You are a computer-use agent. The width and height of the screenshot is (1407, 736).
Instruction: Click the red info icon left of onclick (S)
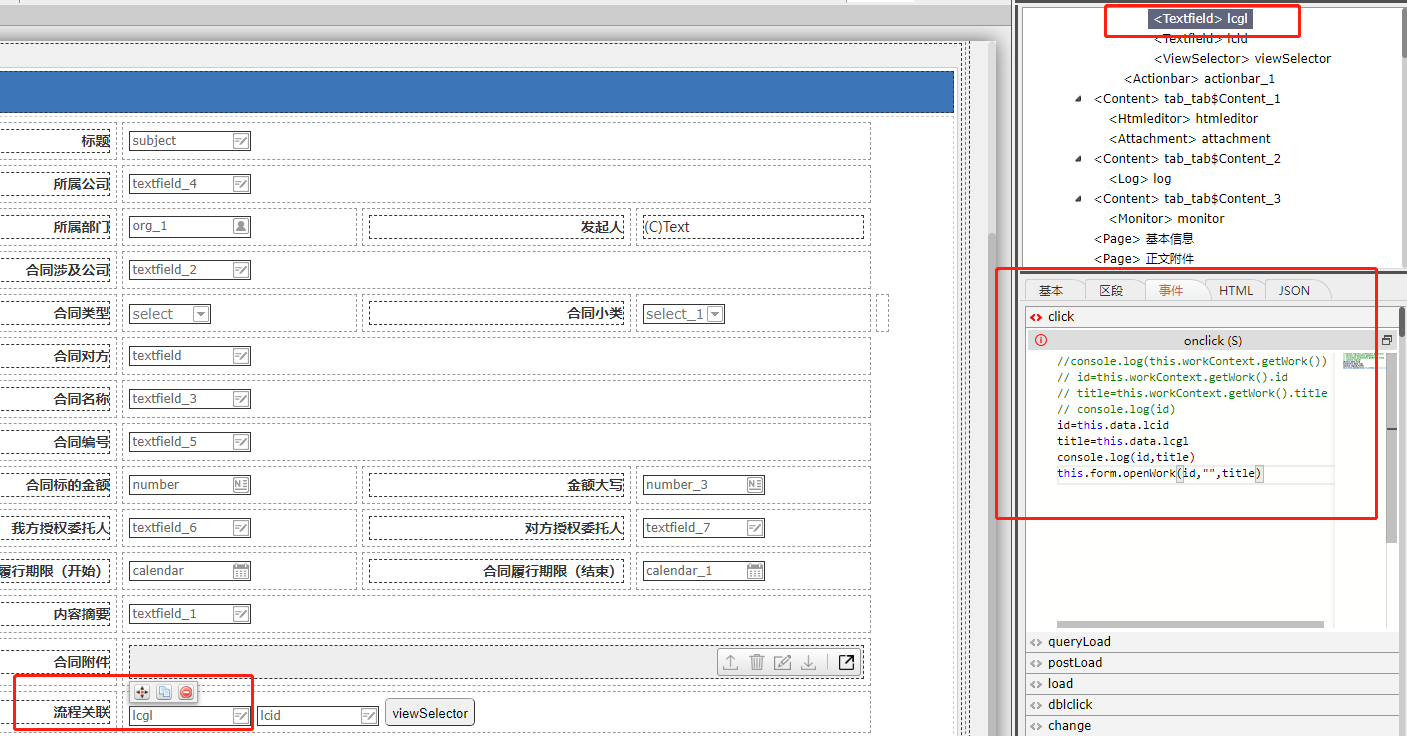tap(1041, 340)
